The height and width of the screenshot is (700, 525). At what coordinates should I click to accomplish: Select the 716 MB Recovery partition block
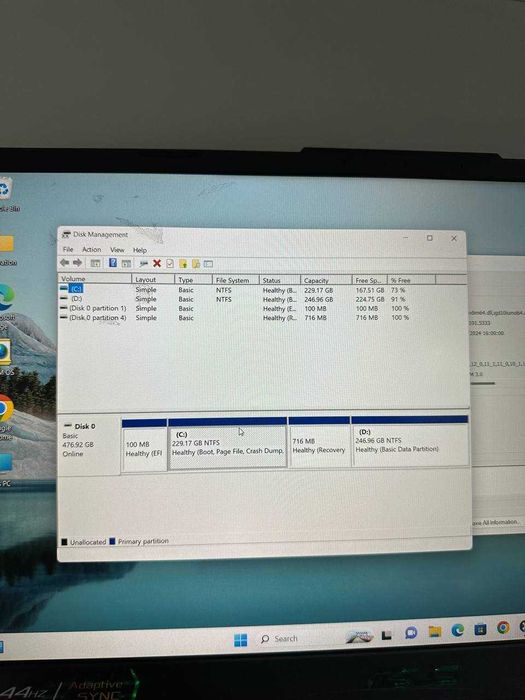(x=319, y=443)
